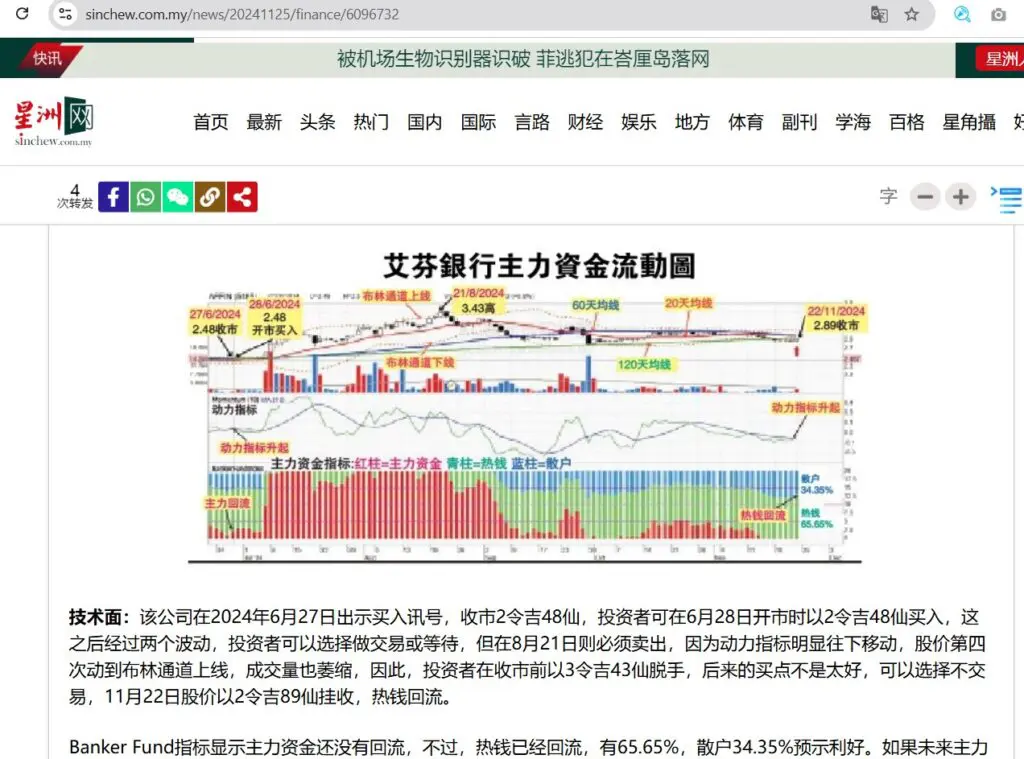Viewport: 1024px width, 759px height.
Task: Open the Google Lens search icon
Action: pyautogui.click(x=962, y=14)
